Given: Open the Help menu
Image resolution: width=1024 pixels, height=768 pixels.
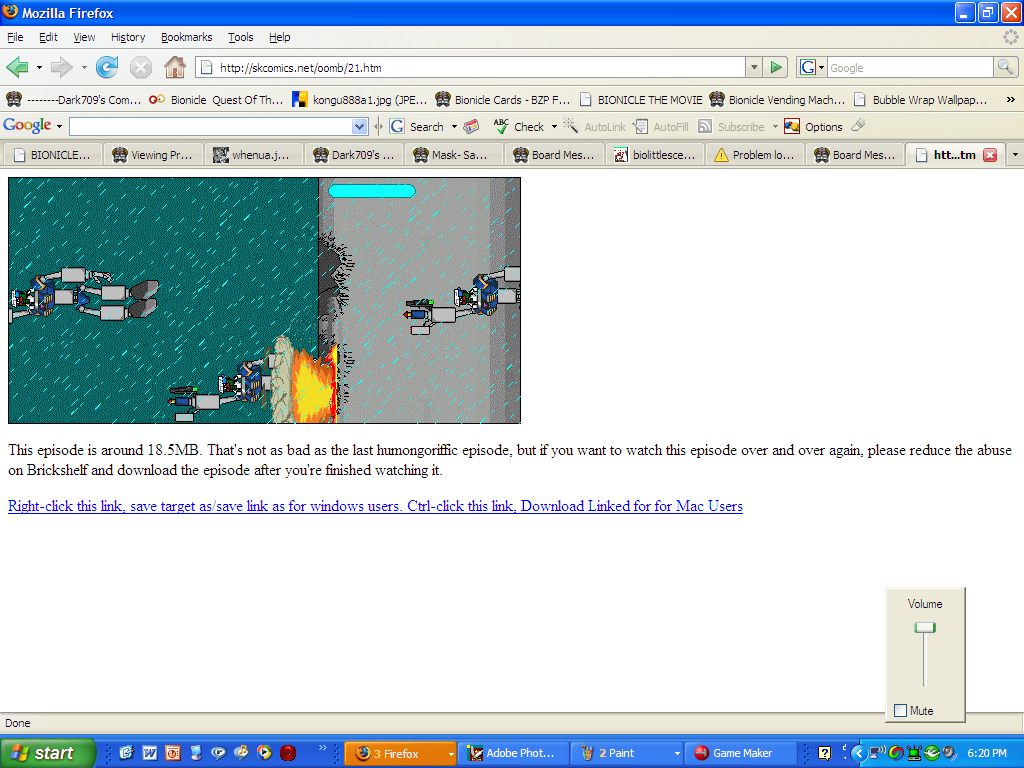Looking at the screenshot, I should coord(280,37).
